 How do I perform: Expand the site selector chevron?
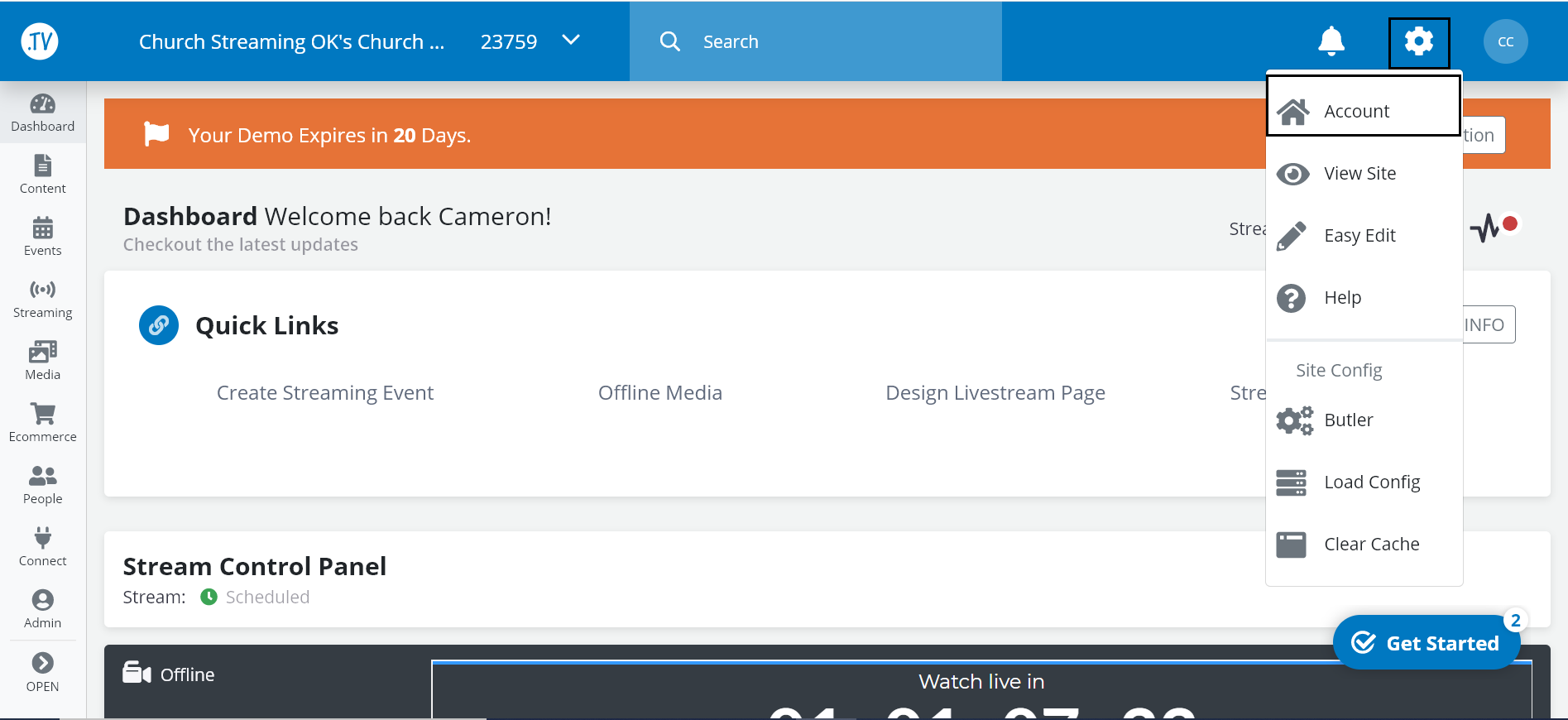pyautogui.click(x=571, y=40)
